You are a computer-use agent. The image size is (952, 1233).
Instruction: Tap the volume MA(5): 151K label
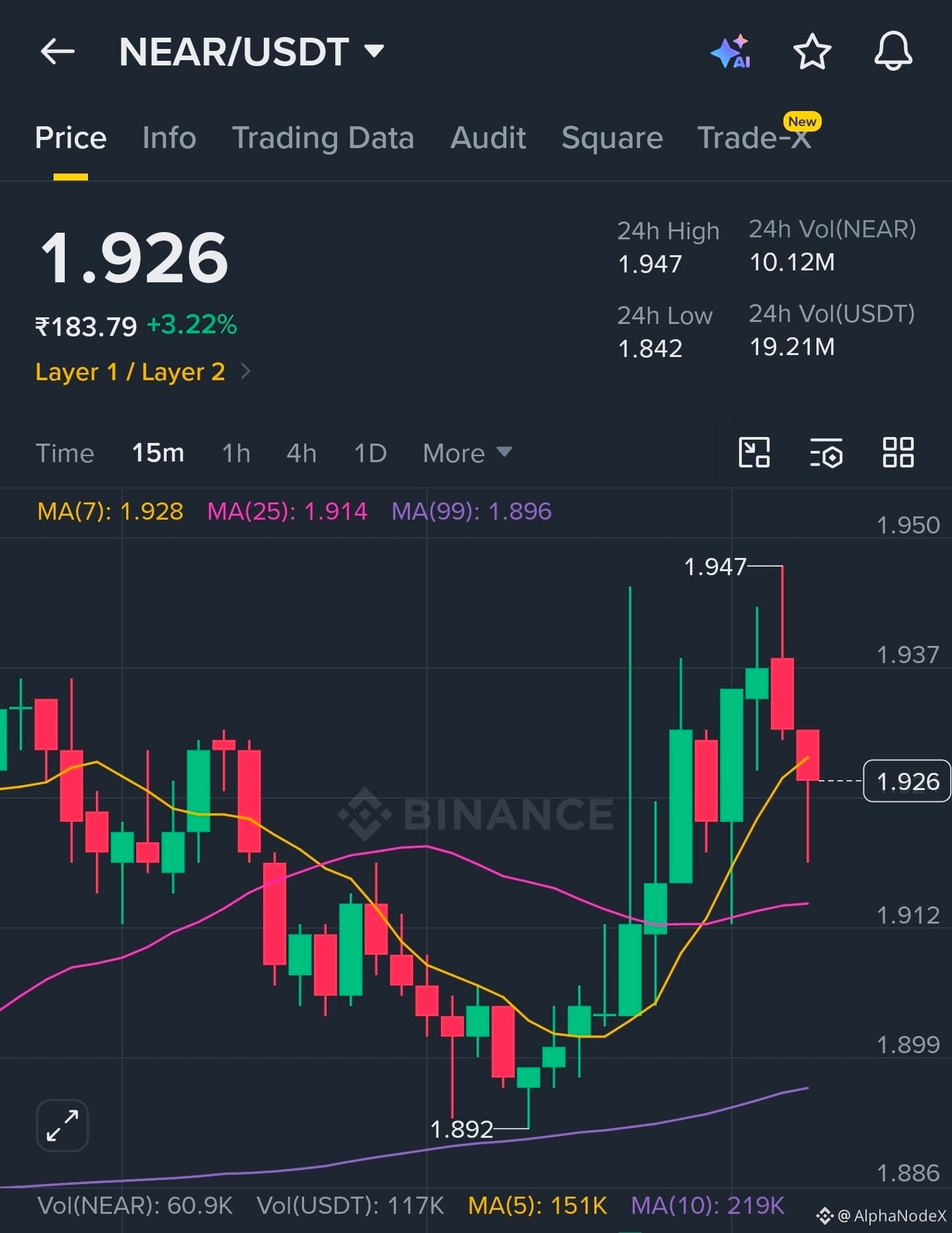pos(537,1205)
